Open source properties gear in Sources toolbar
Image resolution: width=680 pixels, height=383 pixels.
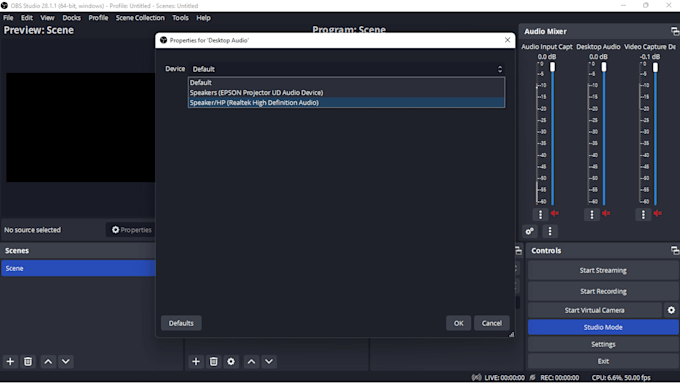[231, 361]
